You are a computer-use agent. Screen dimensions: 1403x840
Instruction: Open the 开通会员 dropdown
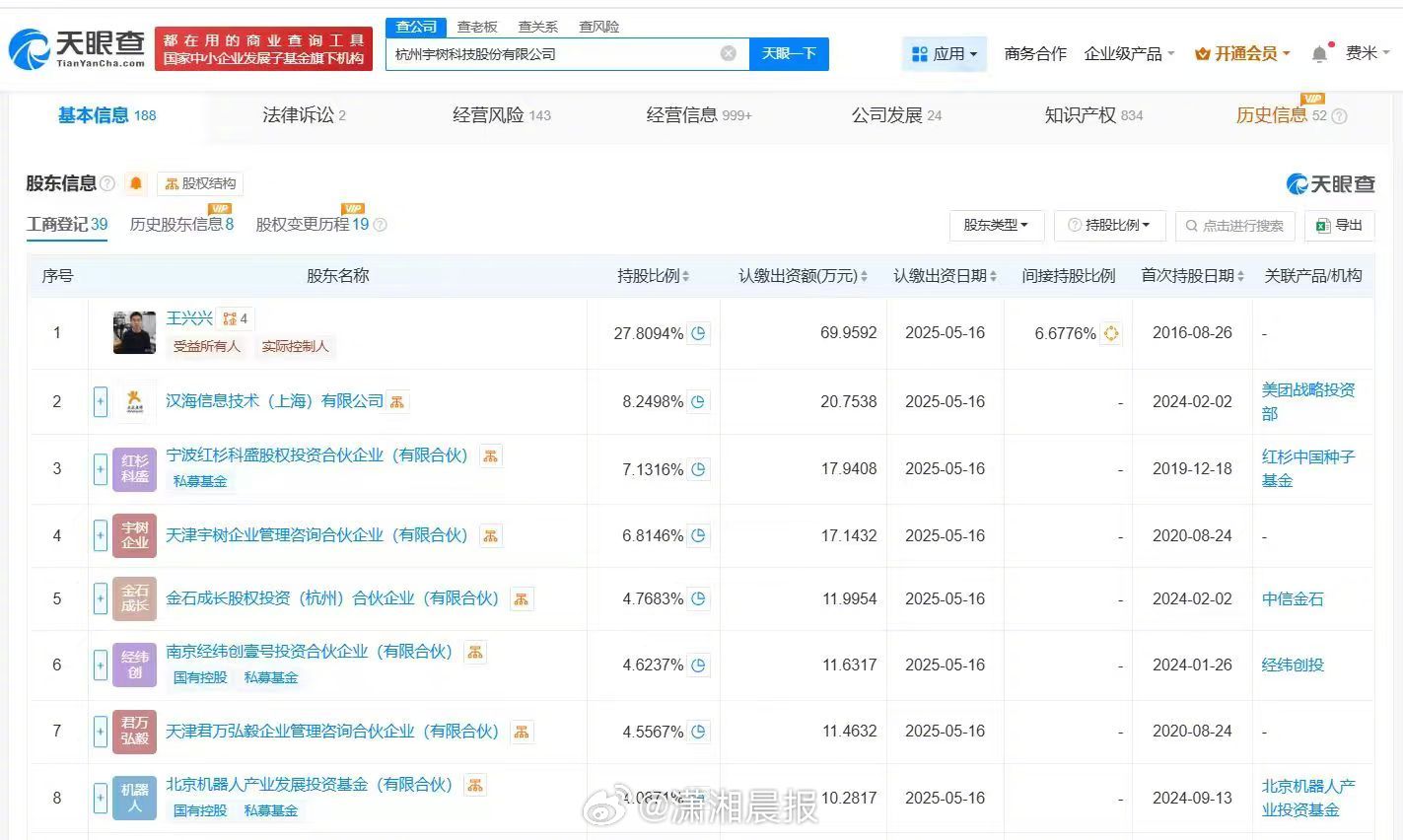1242,53
